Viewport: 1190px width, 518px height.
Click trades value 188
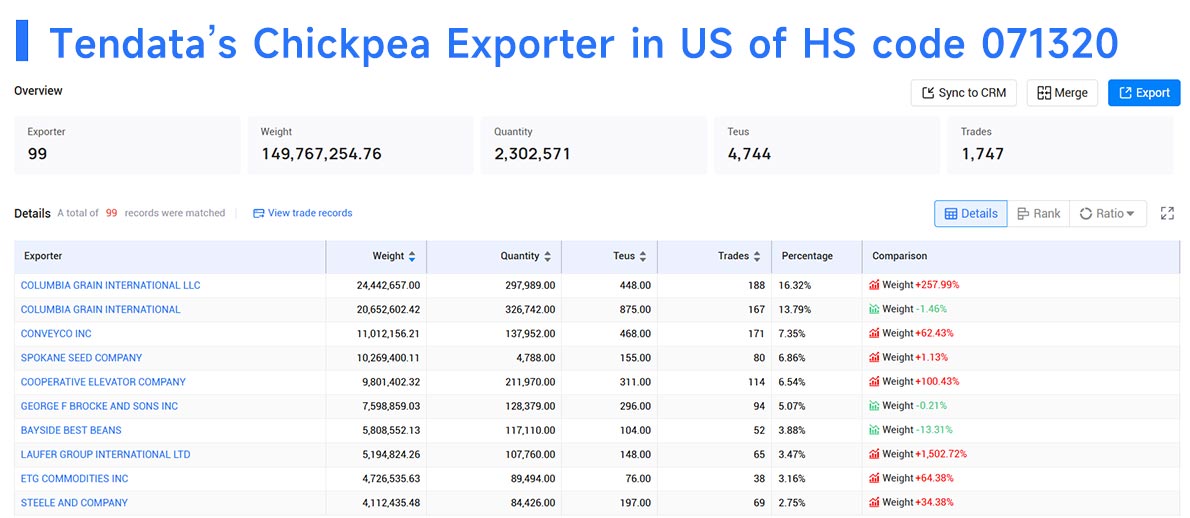756,285
